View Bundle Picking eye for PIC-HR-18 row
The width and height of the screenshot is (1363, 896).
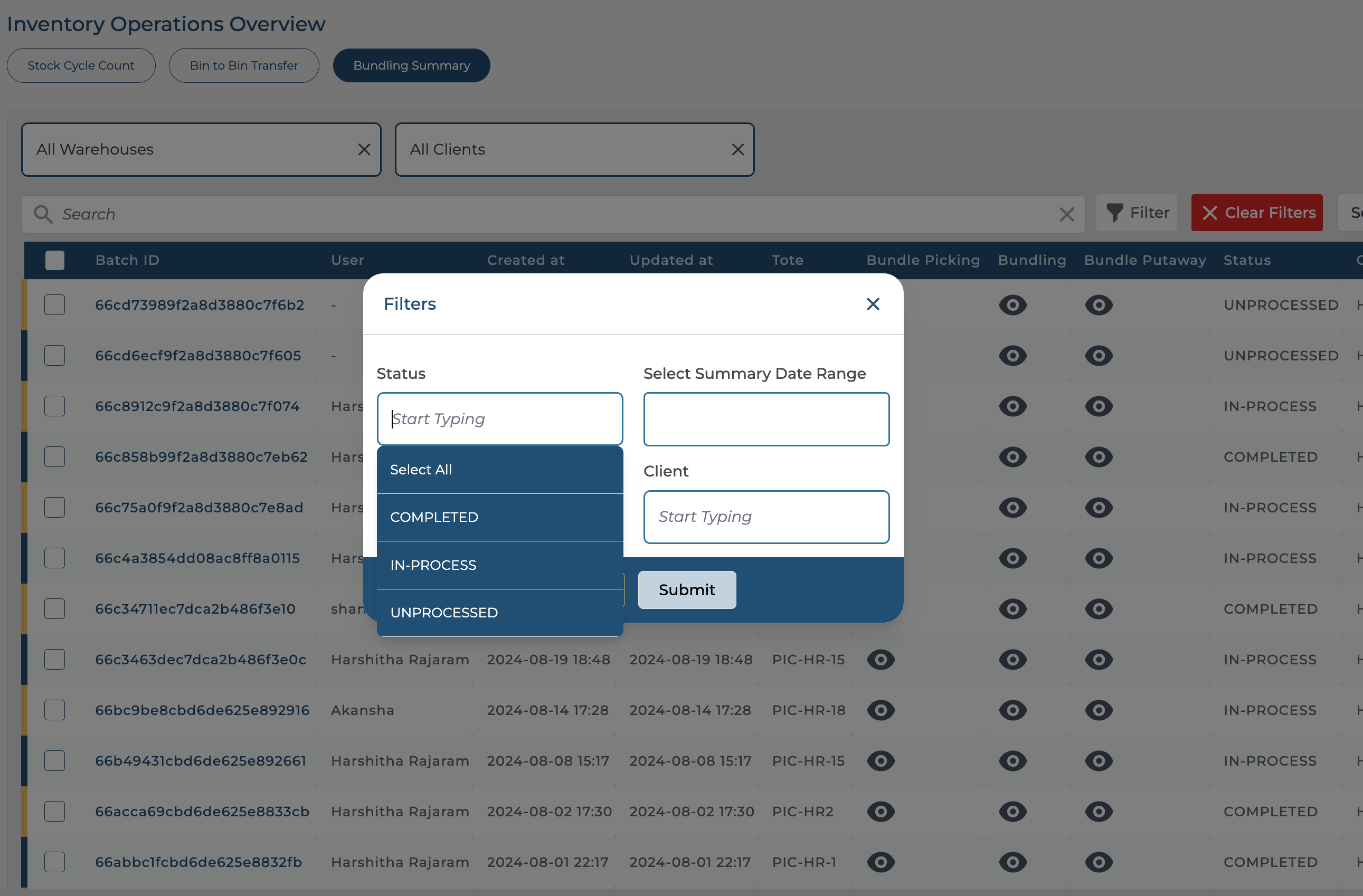click(880, 710)
